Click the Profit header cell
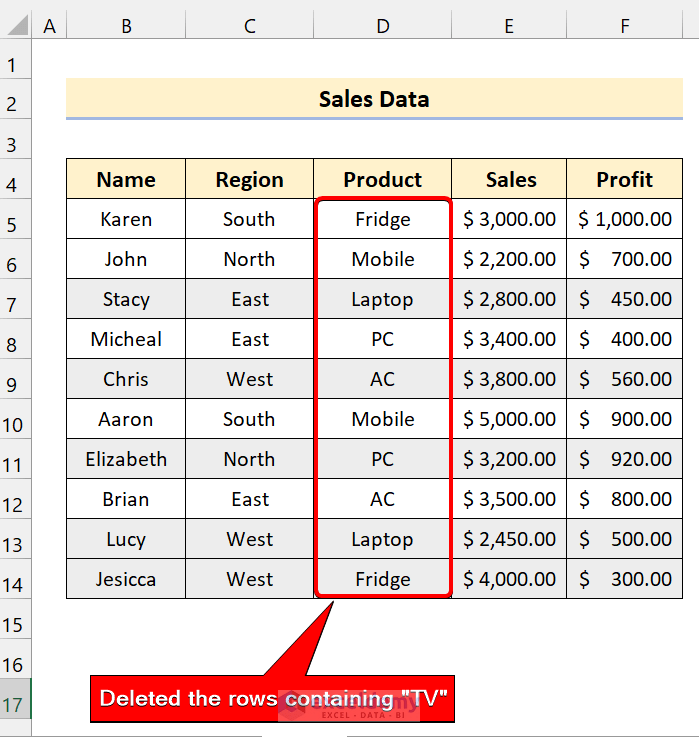The height and width of the screenshot is (737, 699). tap(625, 179)
